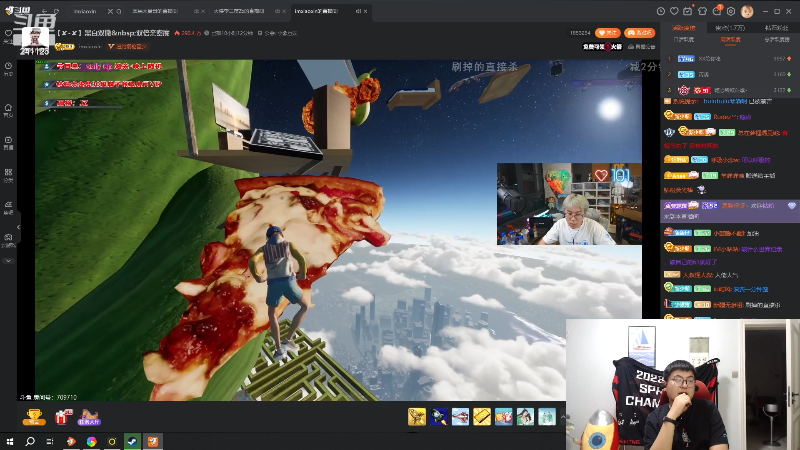The height and width of the screenshot is (450, 800).
Task: Click the announcement link under follow buttons
Action: [642, 46]
